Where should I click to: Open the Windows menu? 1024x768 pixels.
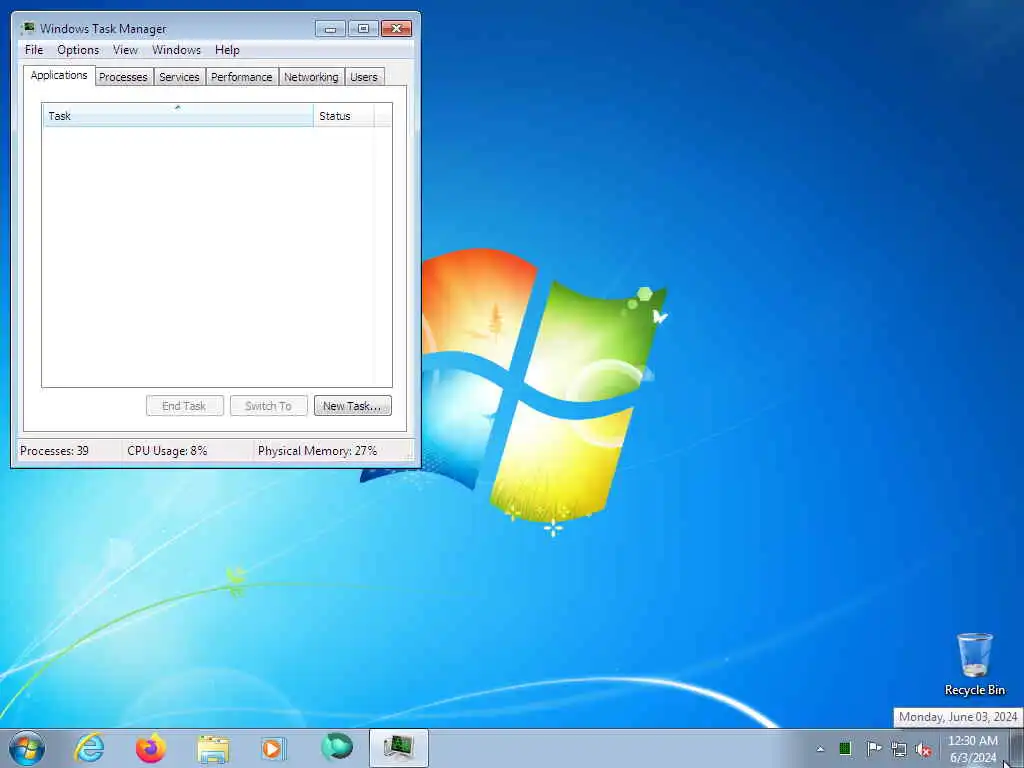pyautogui.click(x=176, y=50)
